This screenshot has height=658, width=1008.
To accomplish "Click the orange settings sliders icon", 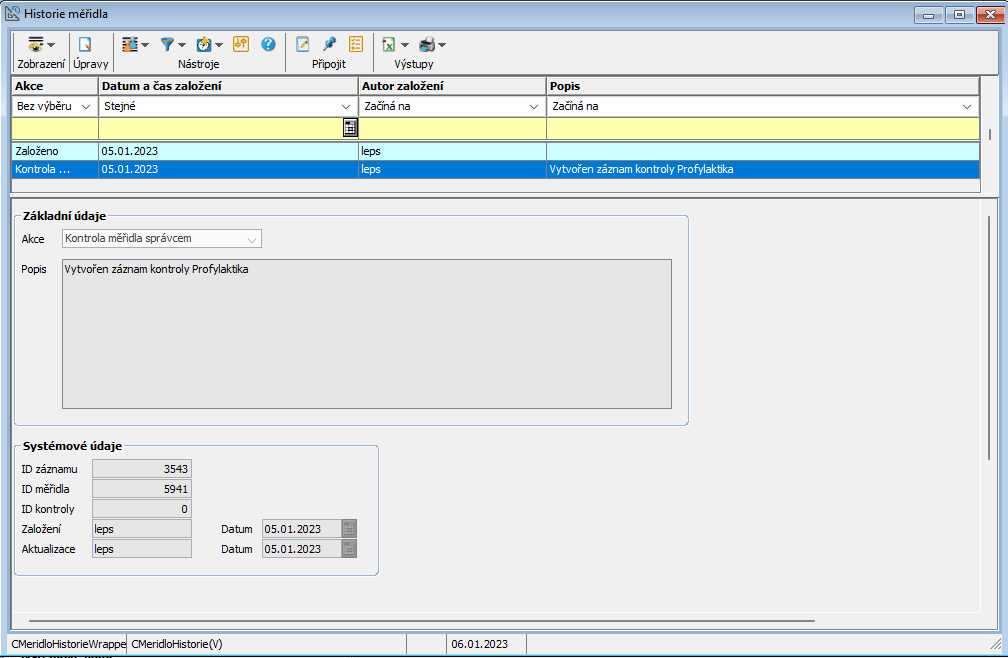I will click(x=240, y=45).
